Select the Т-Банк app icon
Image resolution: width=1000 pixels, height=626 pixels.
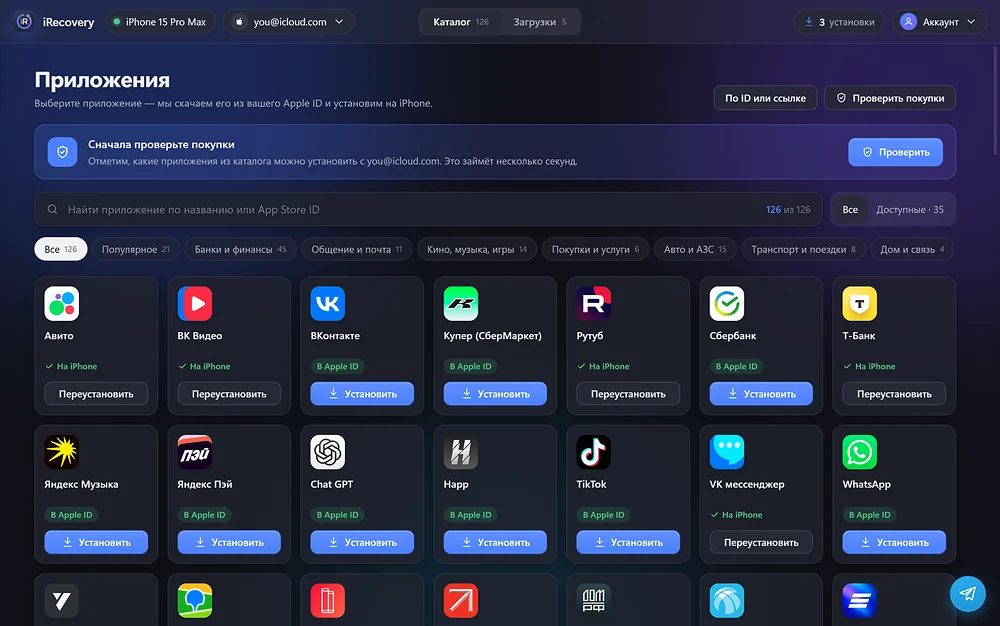tap(860, 303)
